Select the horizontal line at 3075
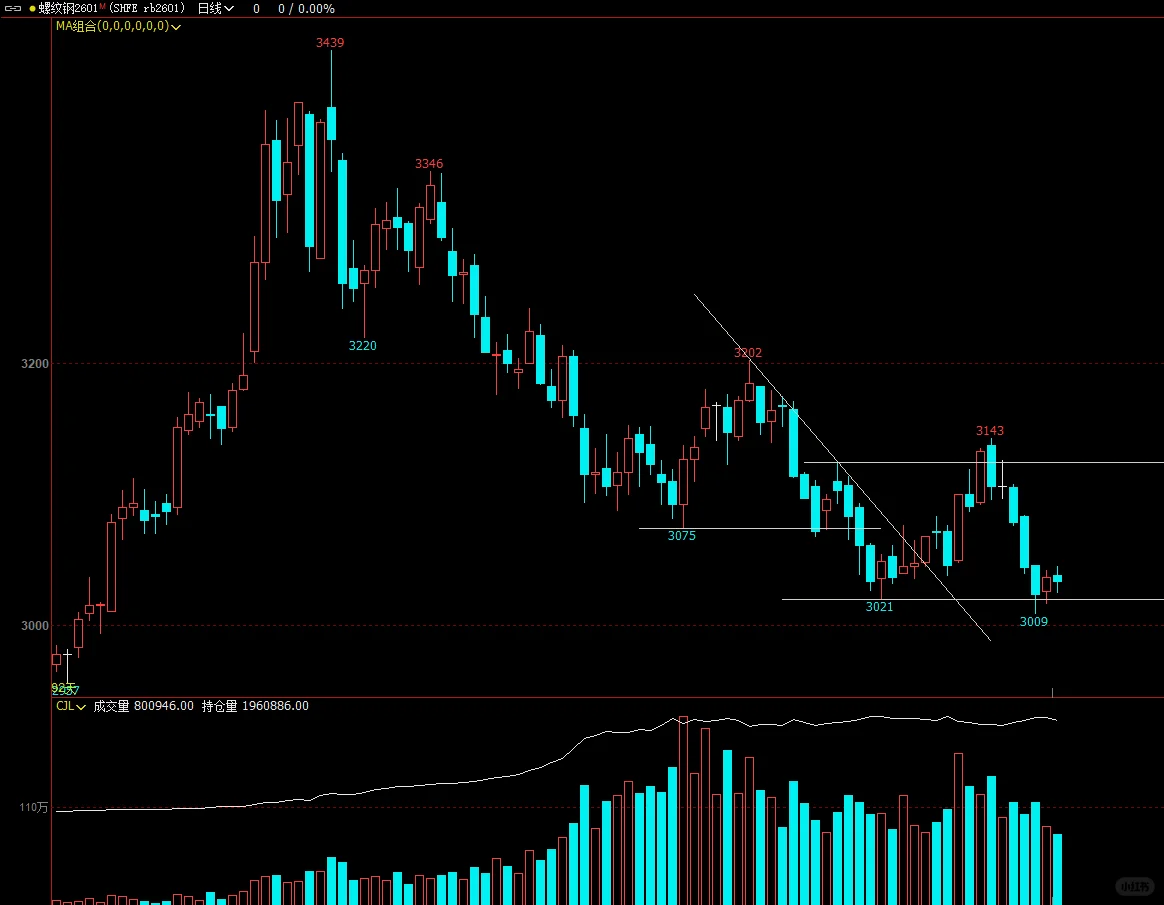Viewport: 1164px width, 905px height. point(759,528)
